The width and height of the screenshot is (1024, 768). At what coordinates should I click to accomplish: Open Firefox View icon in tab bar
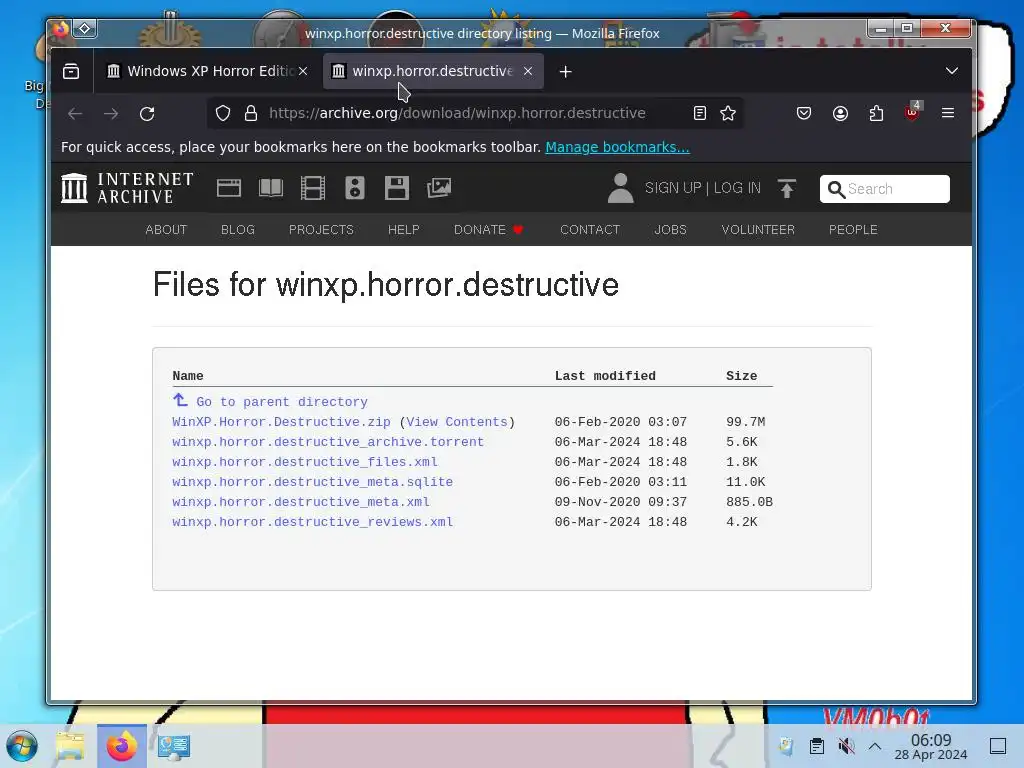click(x=71, y=71)
